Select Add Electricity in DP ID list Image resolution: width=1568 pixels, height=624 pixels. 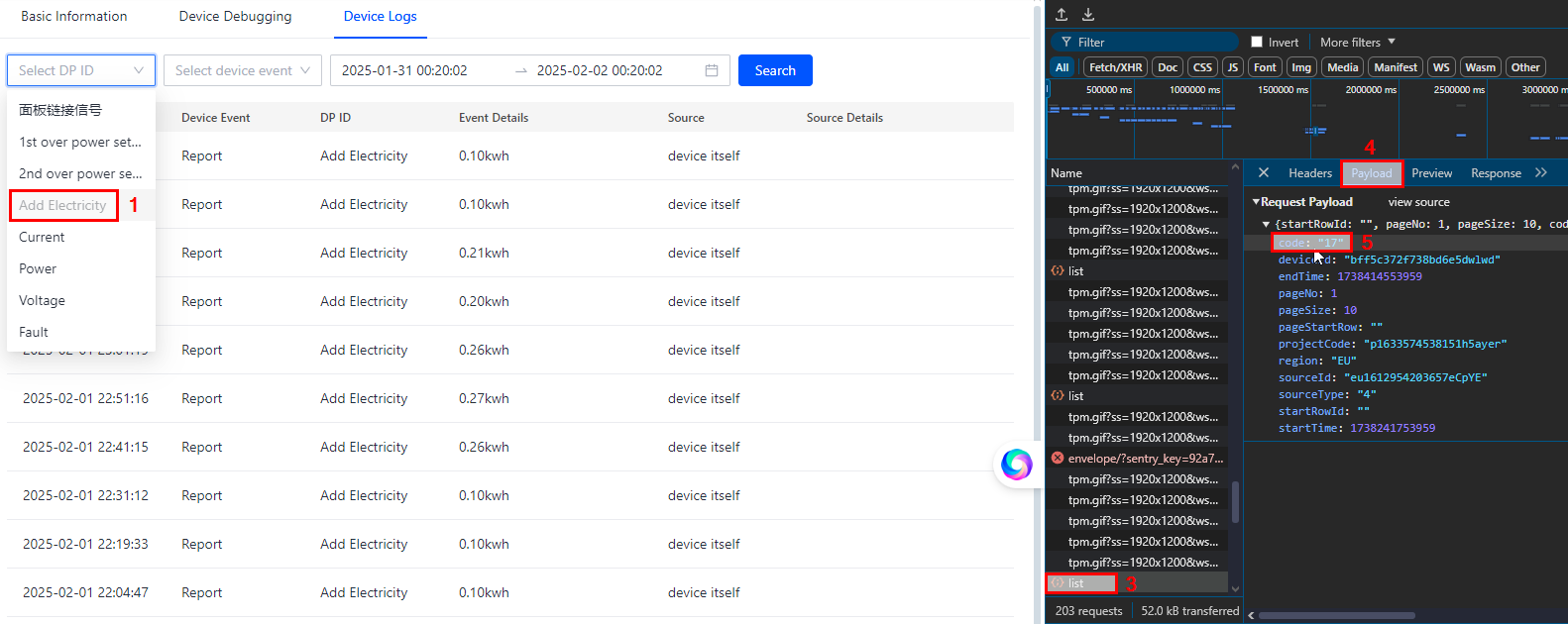(81, 205)
